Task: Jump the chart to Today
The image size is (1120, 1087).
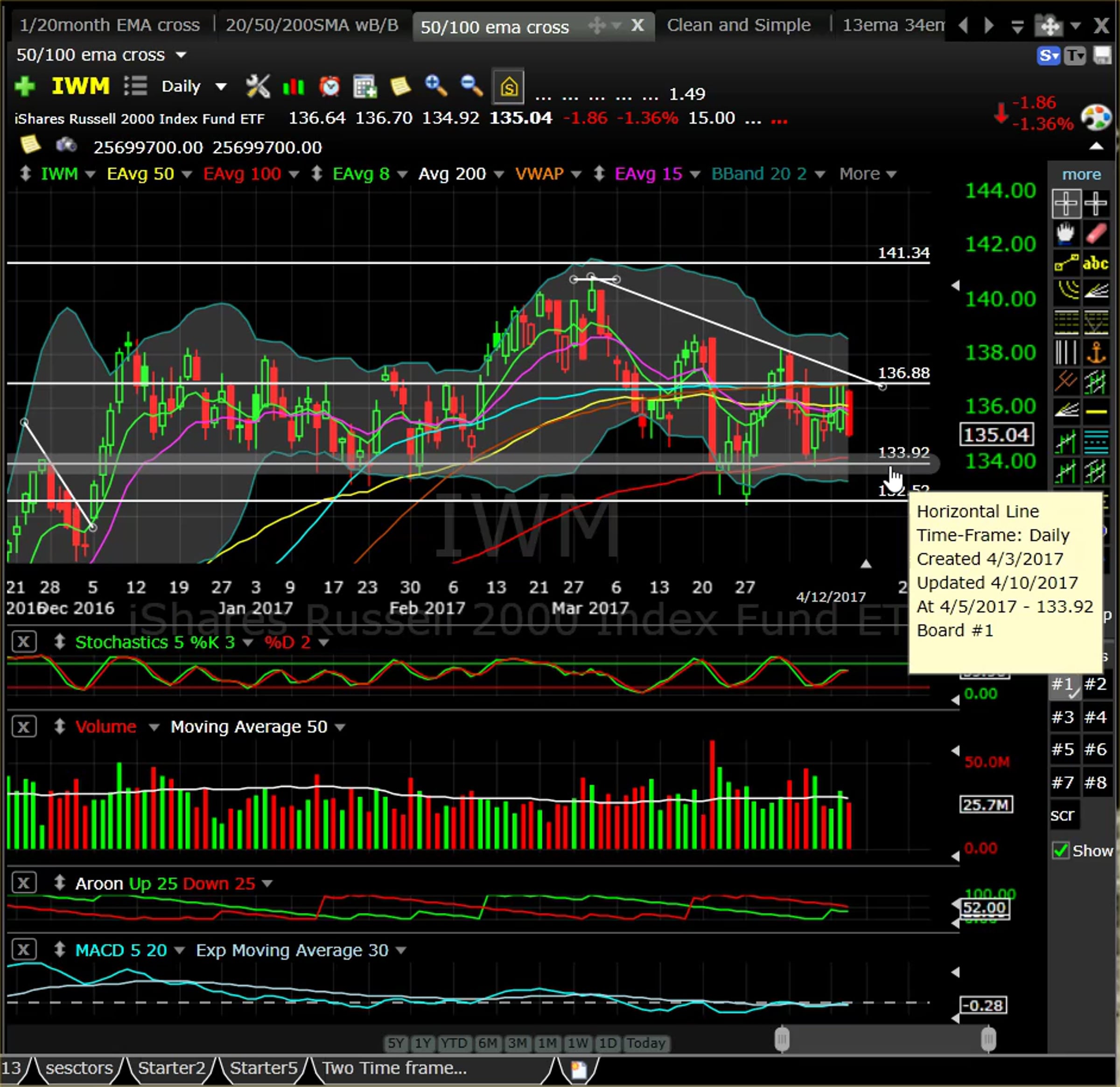Action: [x=646, y=1043]
